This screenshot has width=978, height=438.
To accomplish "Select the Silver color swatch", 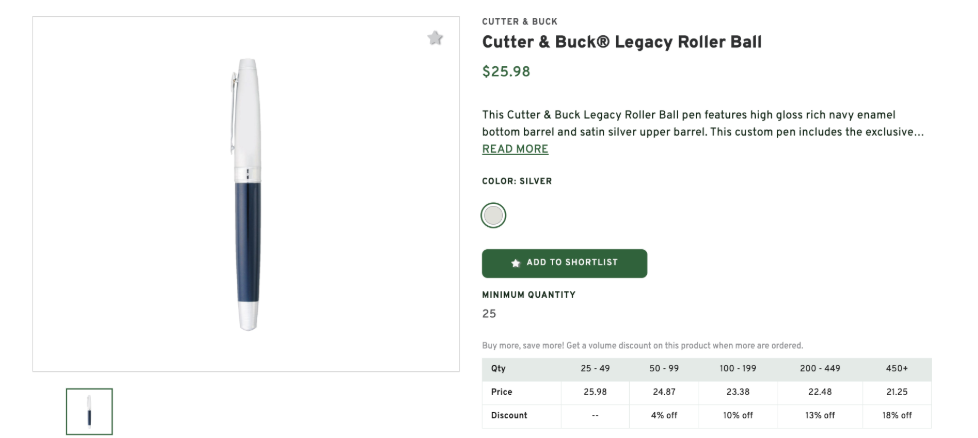I will coord(493,215).
